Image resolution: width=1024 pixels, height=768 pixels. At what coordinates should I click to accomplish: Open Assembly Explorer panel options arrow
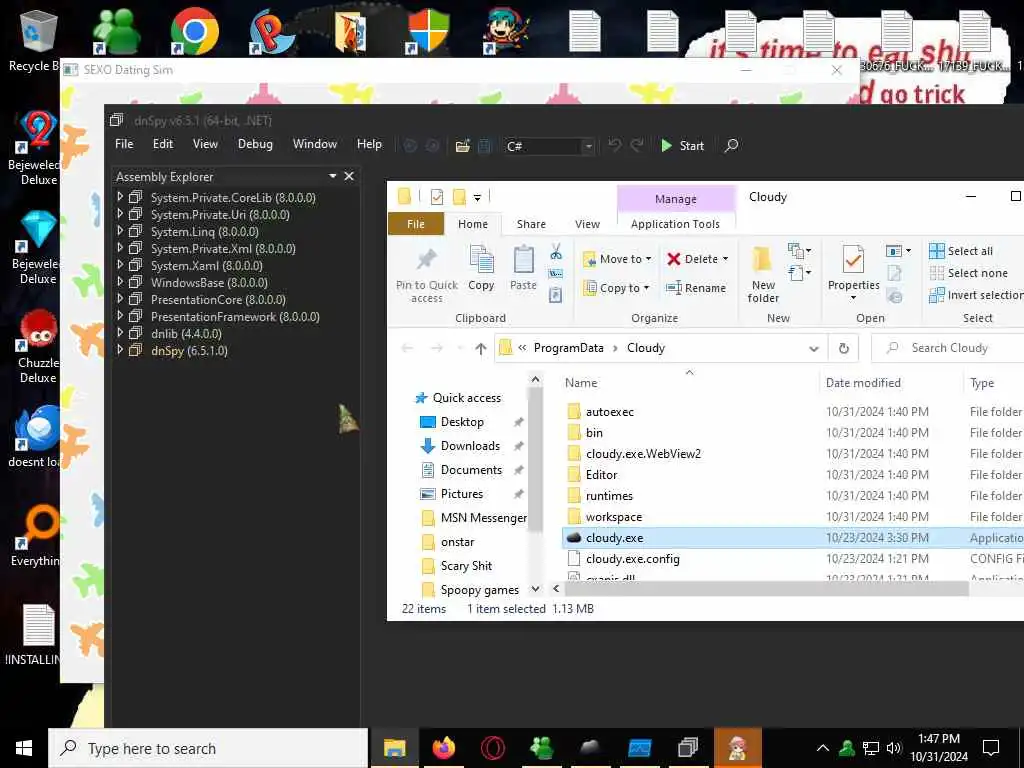tap(332, 176)
